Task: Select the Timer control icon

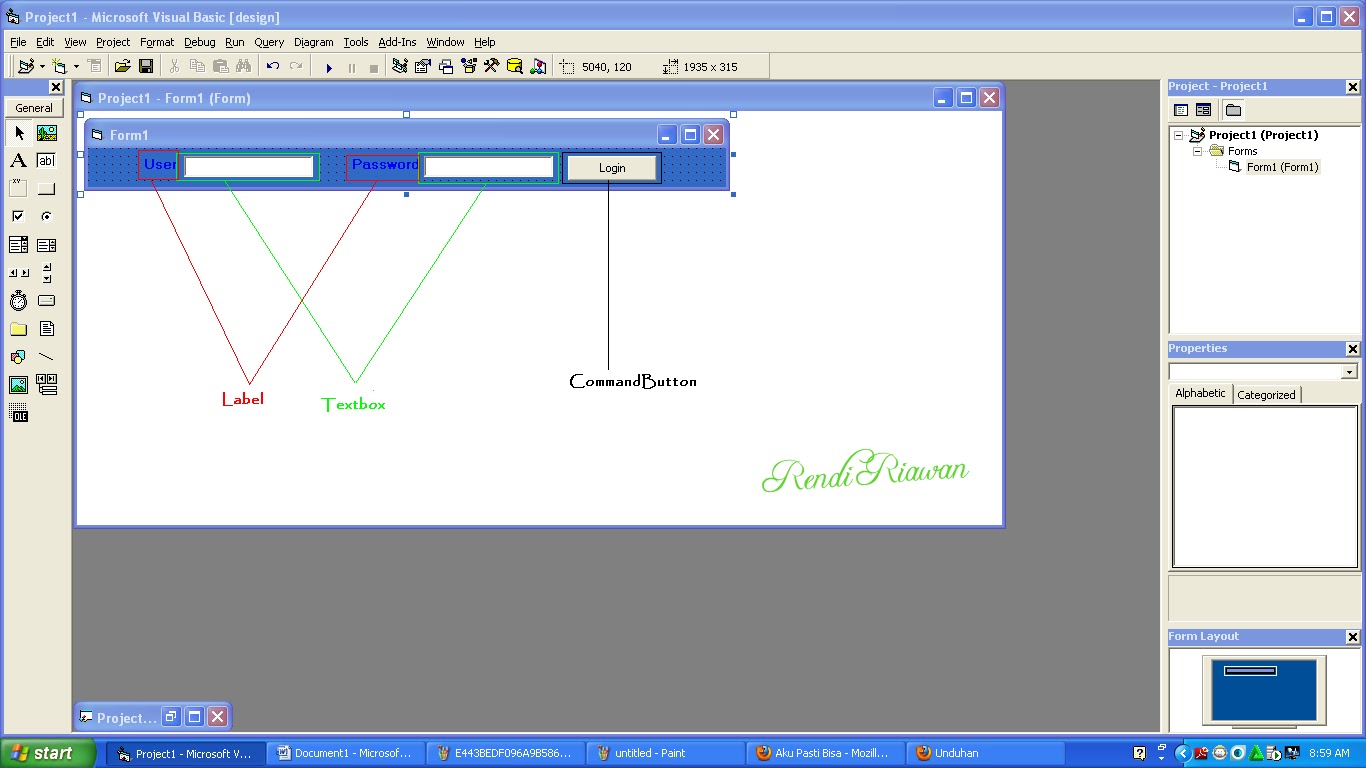Action: click(x=18, y=300)
